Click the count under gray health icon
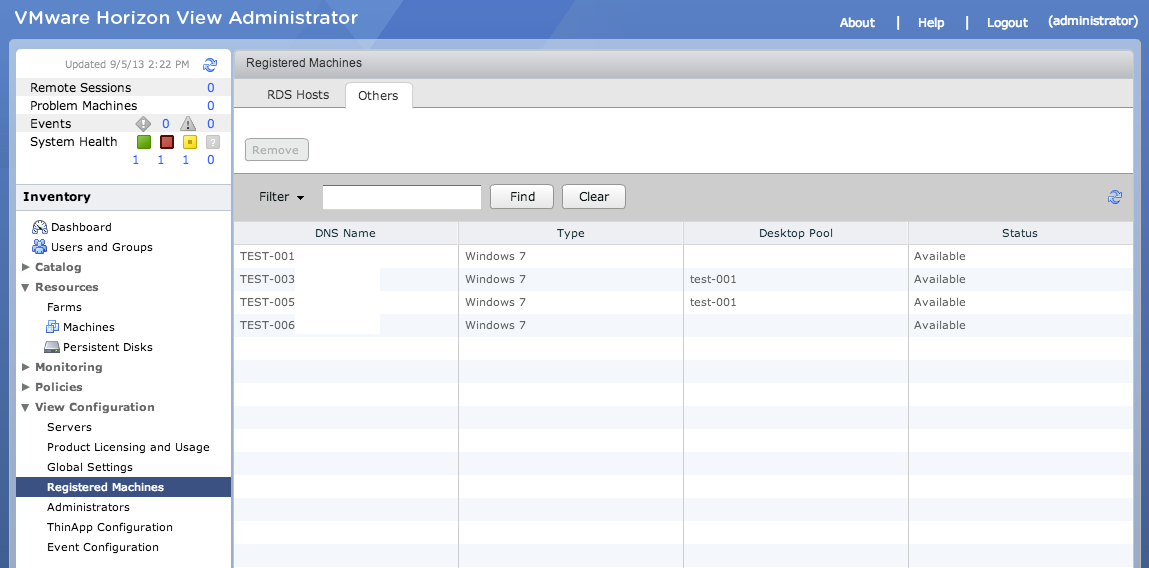 tap(210, 160)
